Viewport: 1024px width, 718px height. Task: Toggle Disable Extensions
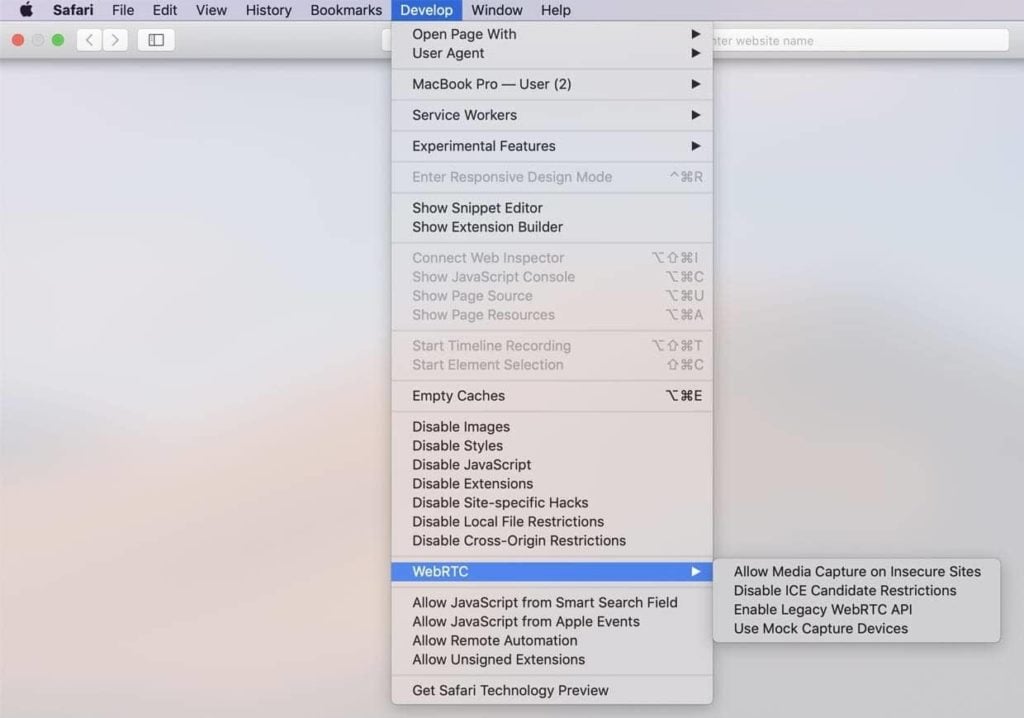point(552,483)
